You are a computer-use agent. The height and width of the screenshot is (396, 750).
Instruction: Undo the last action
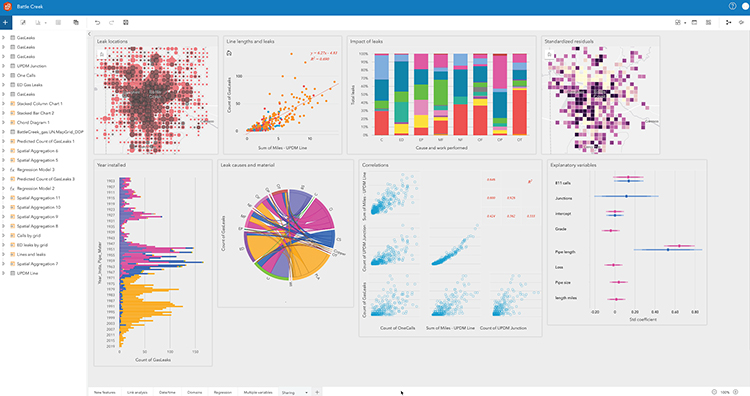(x=98, y=22)
